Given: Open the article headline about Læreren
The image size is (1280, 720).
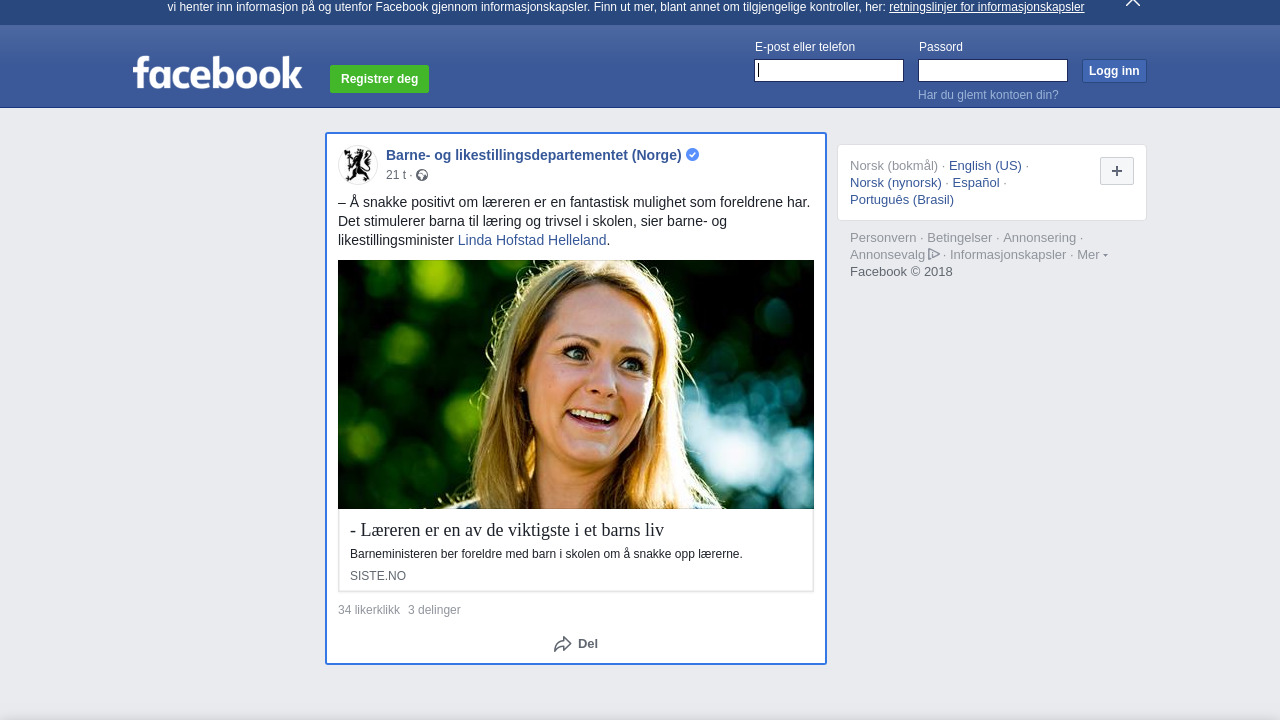Looking at the screenshot, I should tap(507, 530).
